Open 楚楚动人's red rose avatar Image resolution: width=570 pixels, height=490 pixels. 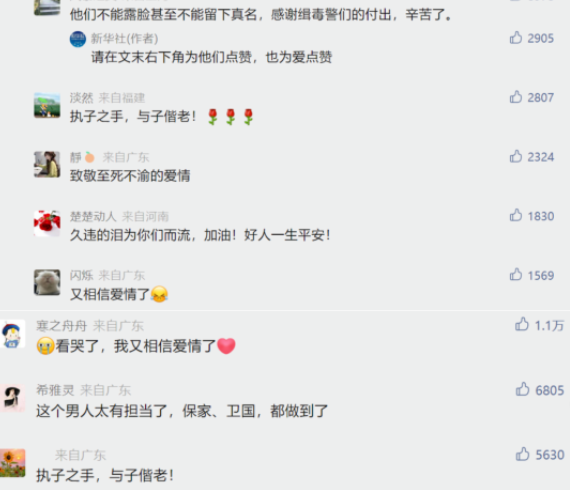pos(47,223)
